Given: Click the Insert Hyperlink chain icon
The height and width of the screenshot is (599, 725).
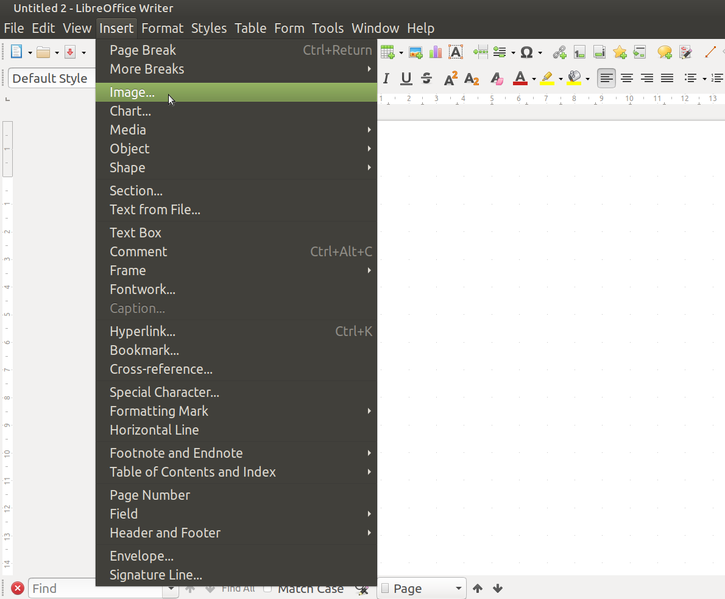Looking at the screenshot, I should (559, 52).
